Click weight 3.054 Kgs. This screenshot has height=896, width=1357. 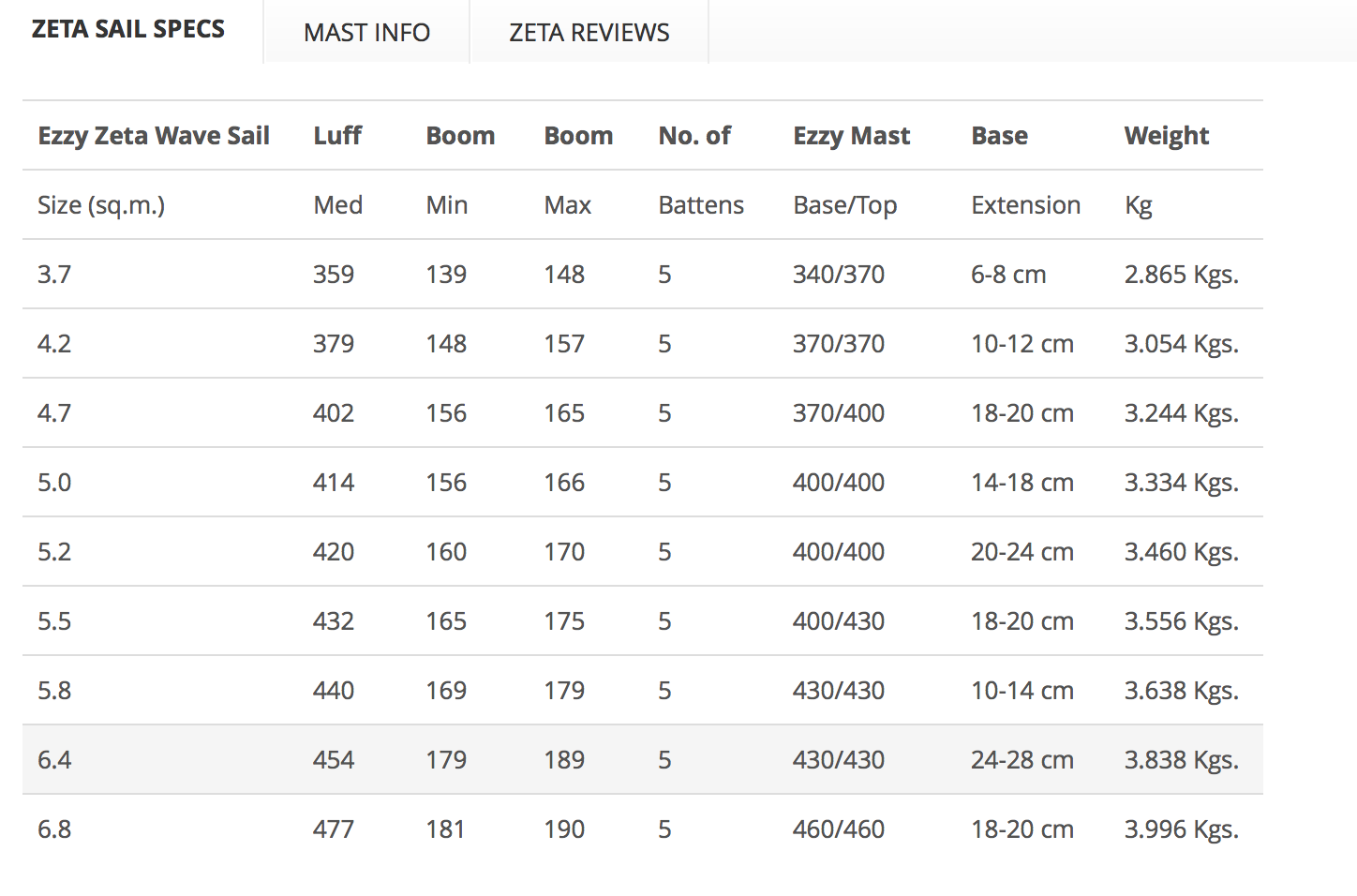pos(1181,344)
